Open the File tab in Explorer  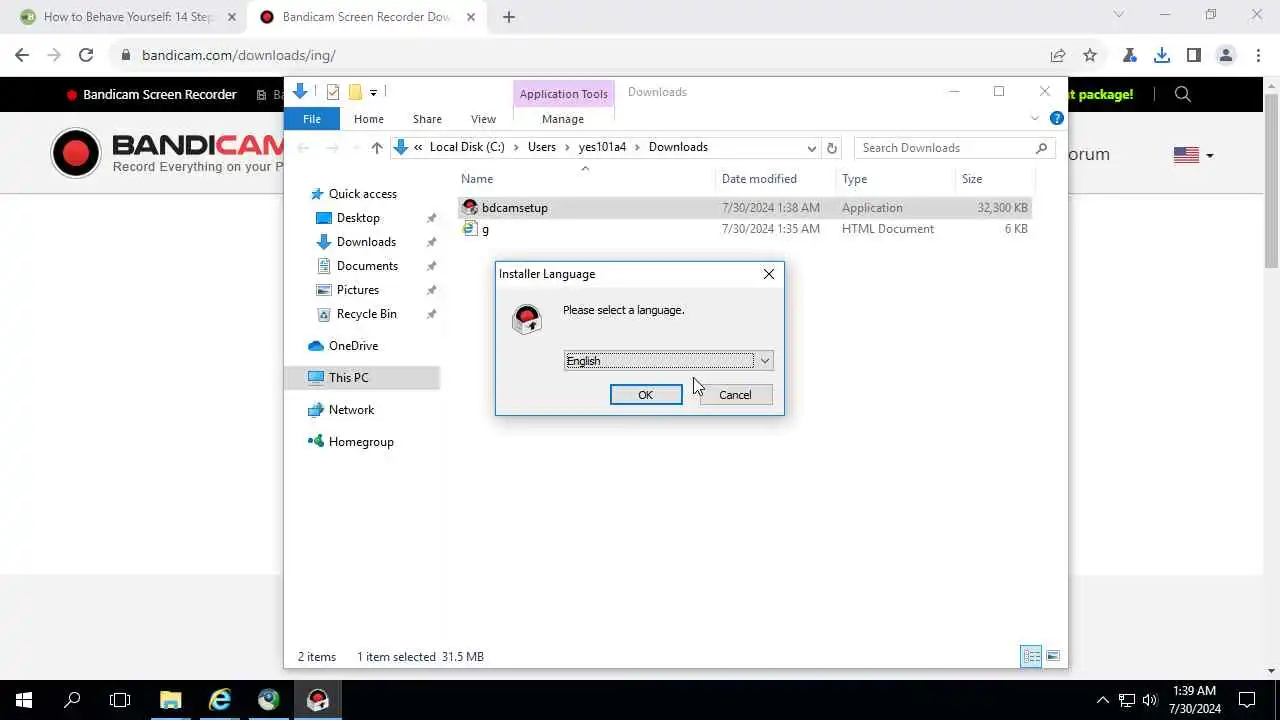tap(312, 119)
